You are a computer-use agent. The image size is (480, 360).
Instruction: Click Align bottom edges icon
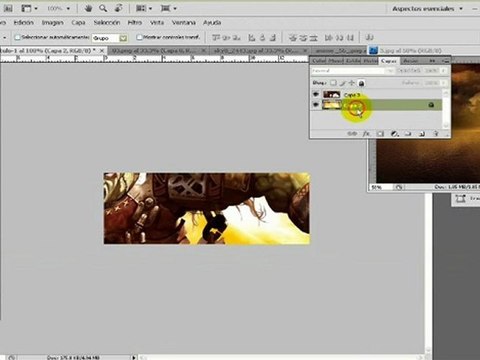pos(236,38)
